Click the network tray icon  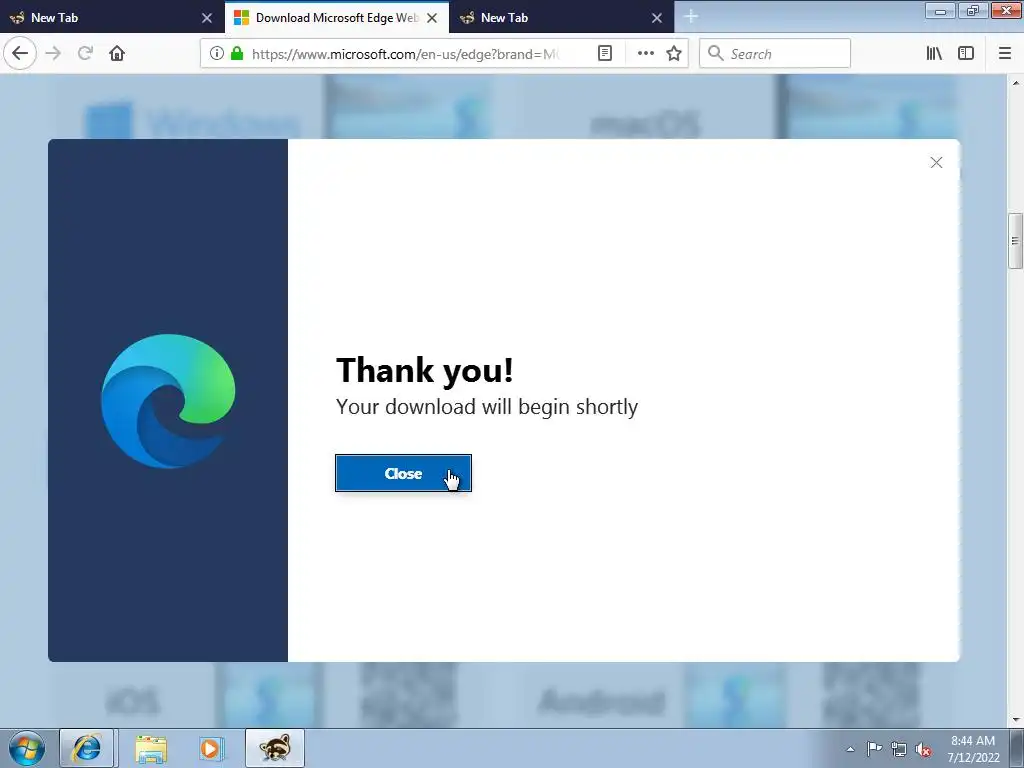tap(899, 749)
